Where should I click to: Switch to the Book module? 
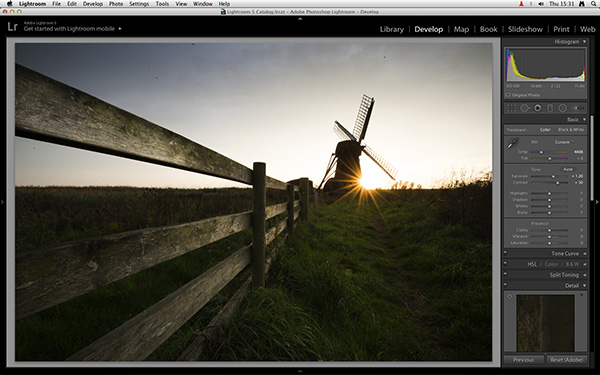(x=488, y=29)
